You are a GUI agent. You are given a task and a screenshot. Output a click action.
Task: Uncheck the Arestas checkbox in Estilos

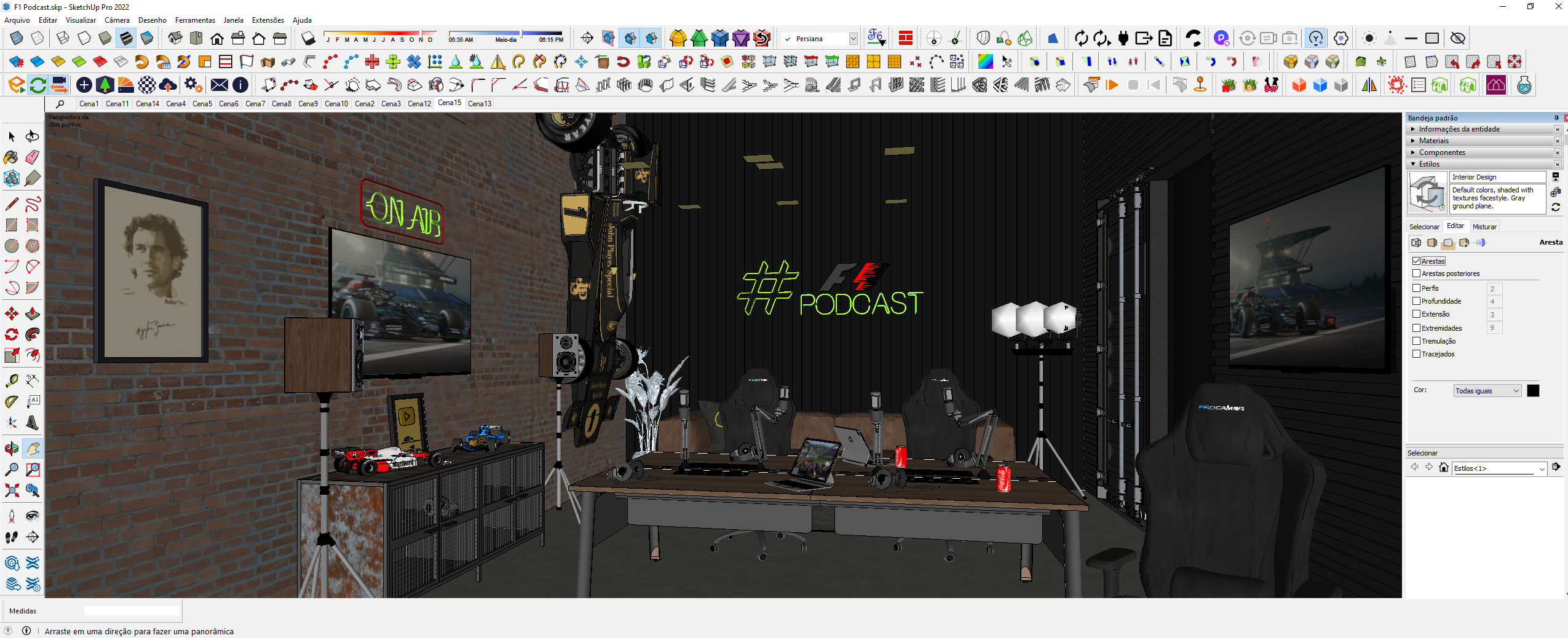click(x=1416, y=261)
